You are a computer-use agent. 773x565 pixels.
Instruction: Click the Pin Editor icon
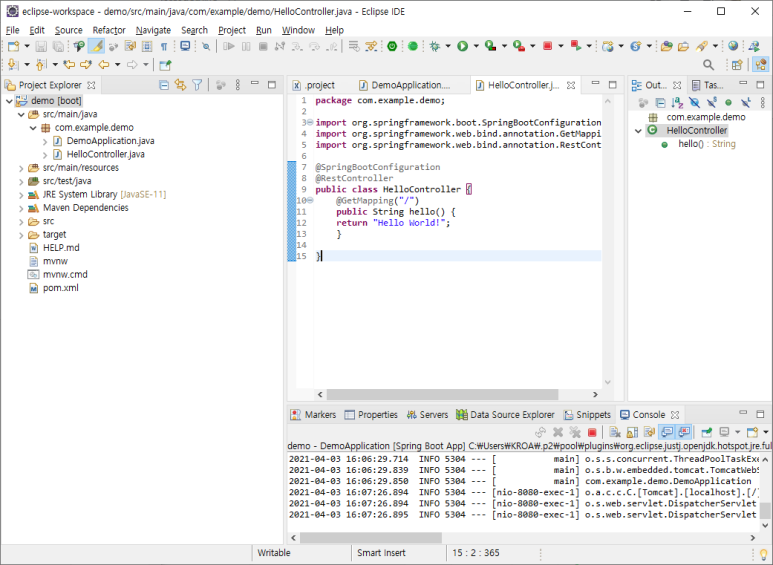point(165,65)
